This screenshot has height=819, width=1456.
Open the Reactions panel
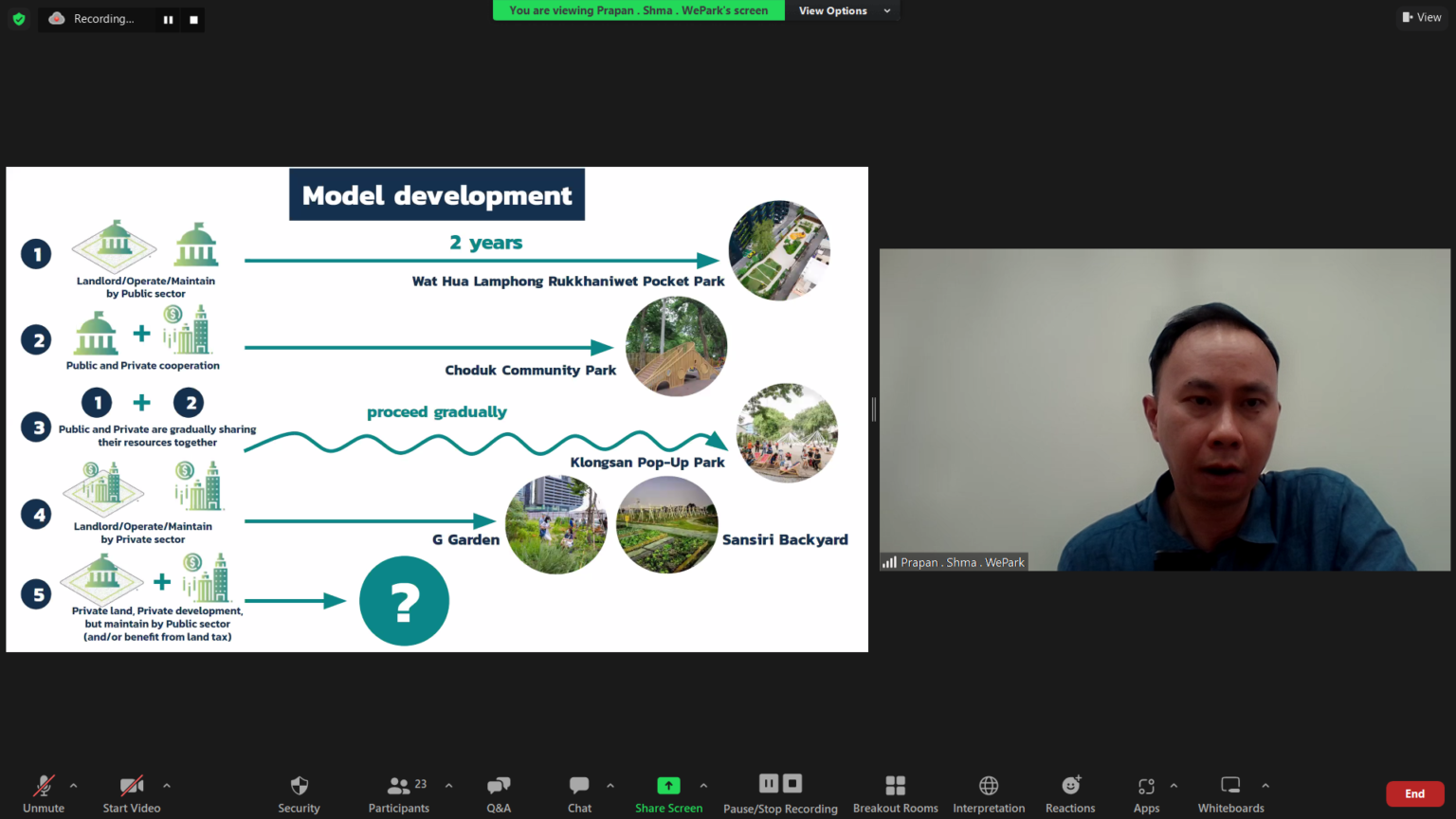1069,792
